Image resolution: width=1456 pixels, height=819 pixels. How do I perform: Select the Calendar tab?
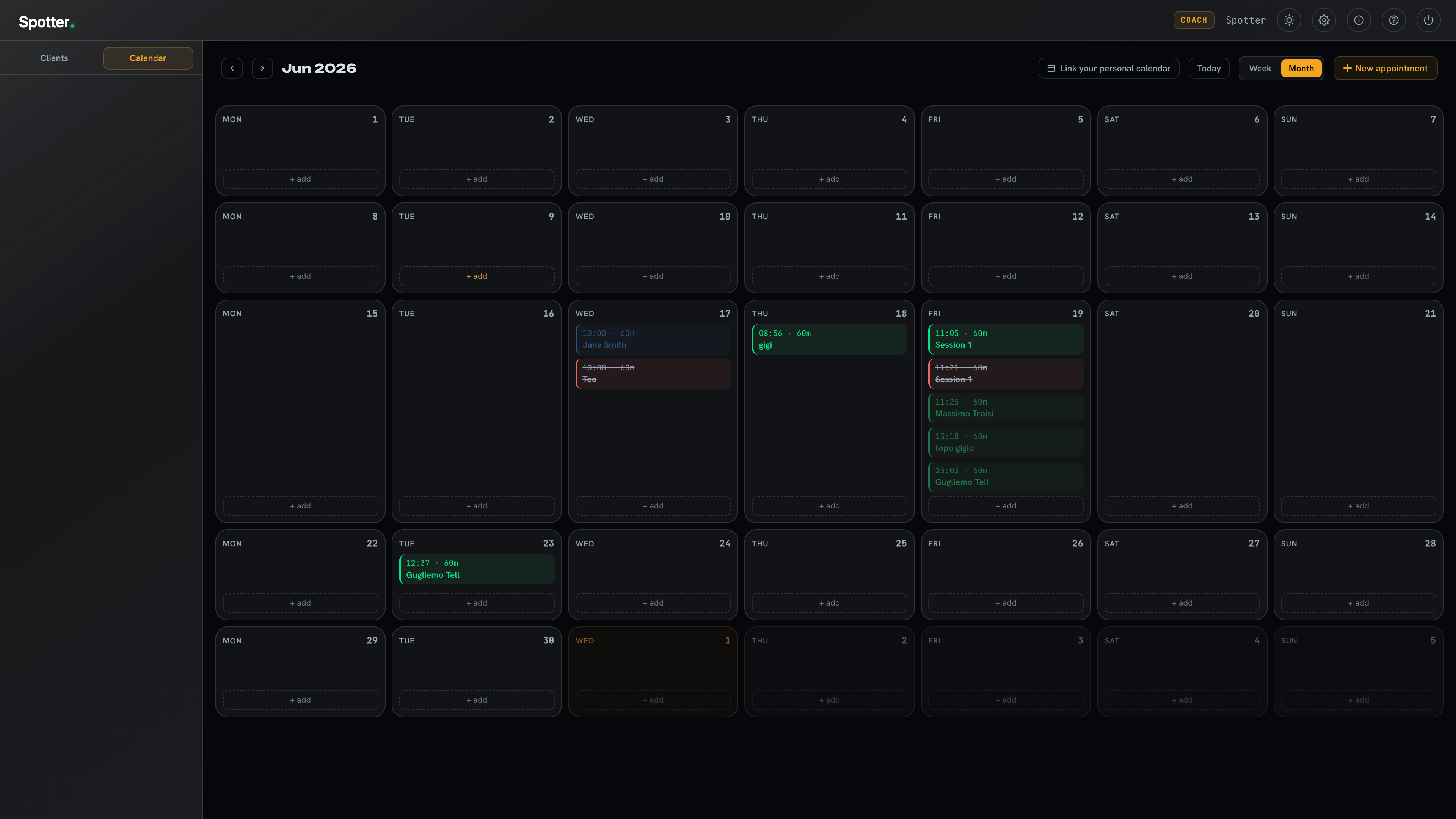148,58
